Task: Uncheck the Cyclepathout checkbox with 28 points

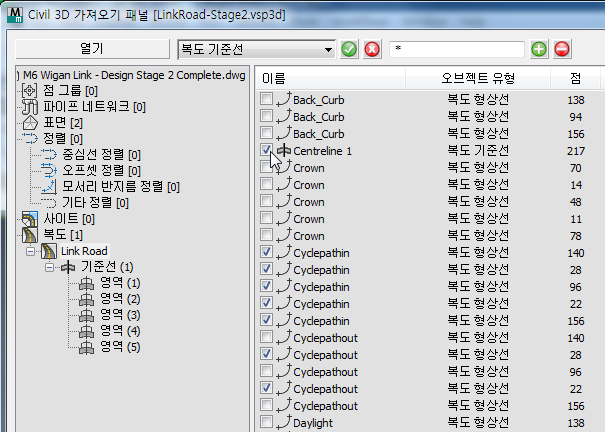Action: [x=266, y=353]
